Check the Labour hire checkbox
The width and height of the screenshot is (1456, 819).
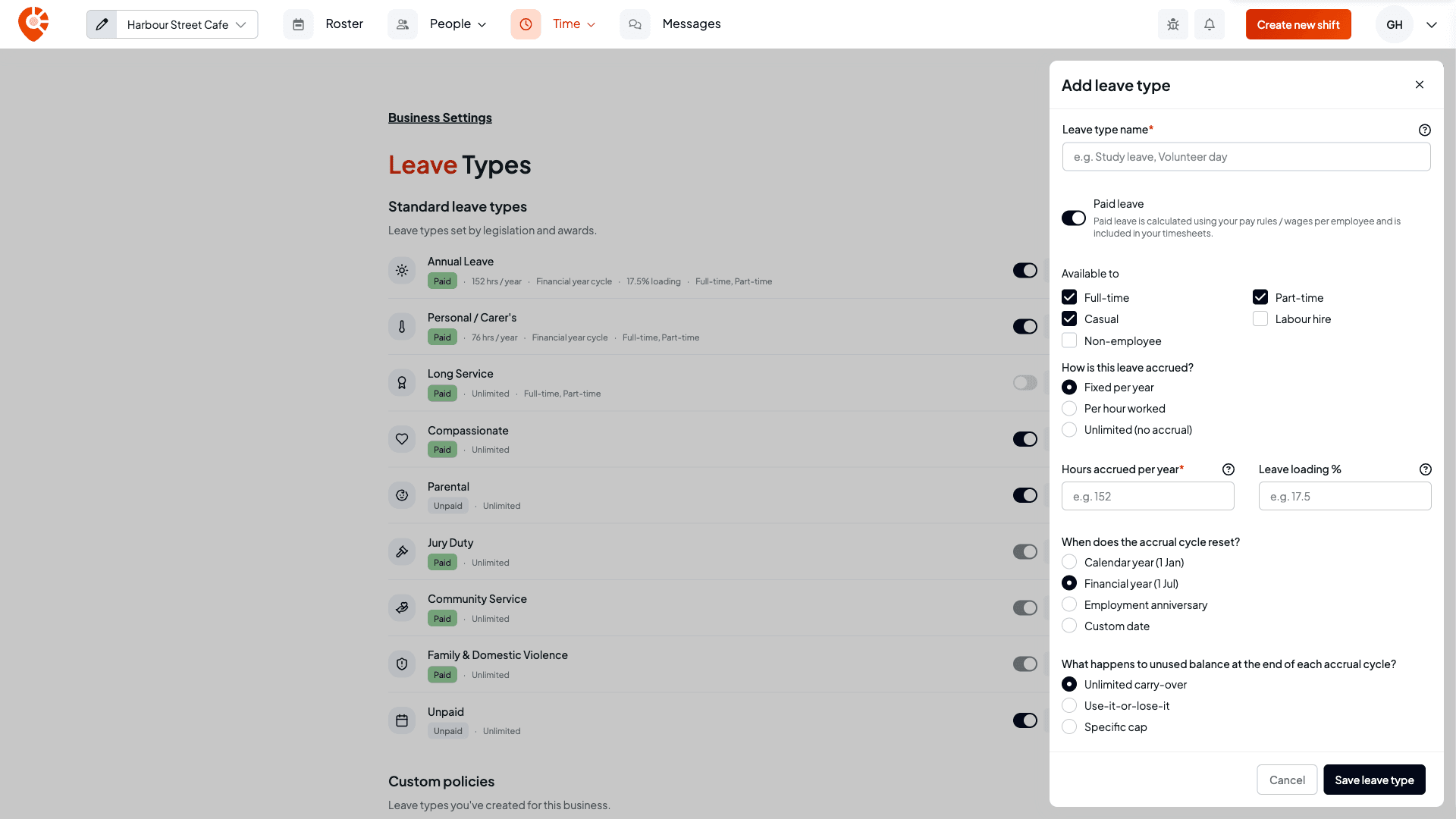pyautogui.click(x=1260, y=318)
